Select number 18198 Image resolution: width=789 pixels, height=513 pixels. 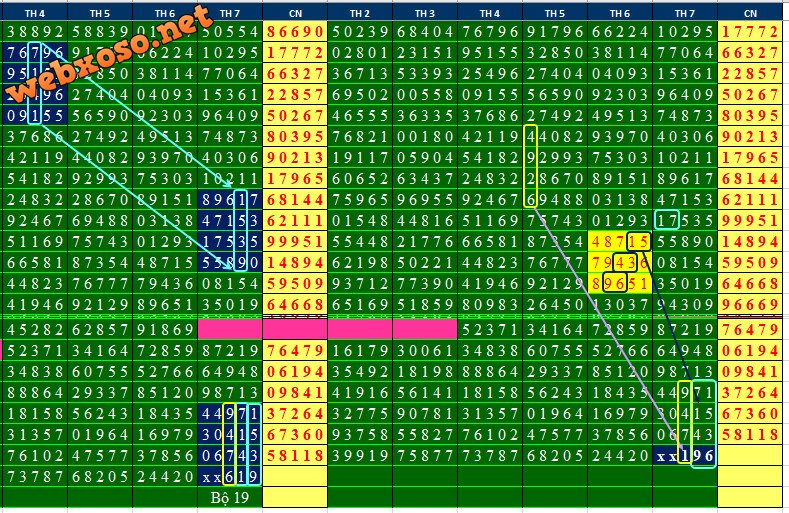pos(425,372)
